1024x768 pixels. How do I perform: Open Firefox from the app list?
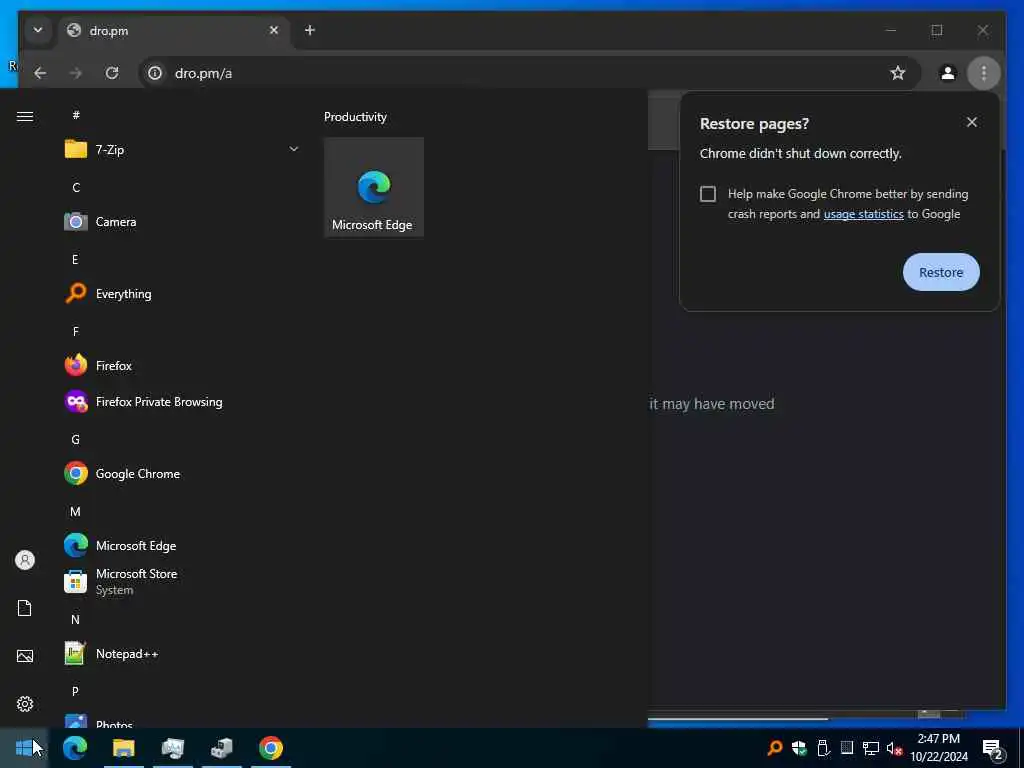(x=182, y=366)
